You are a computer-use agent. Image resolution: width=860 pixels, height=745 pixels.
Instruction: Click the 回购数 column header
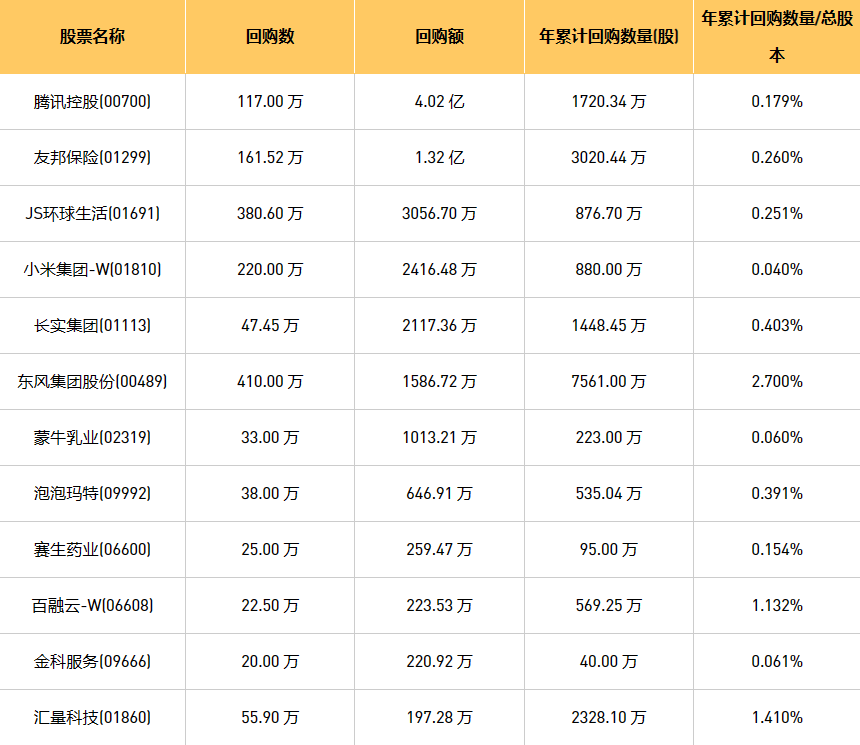(270, 37)
